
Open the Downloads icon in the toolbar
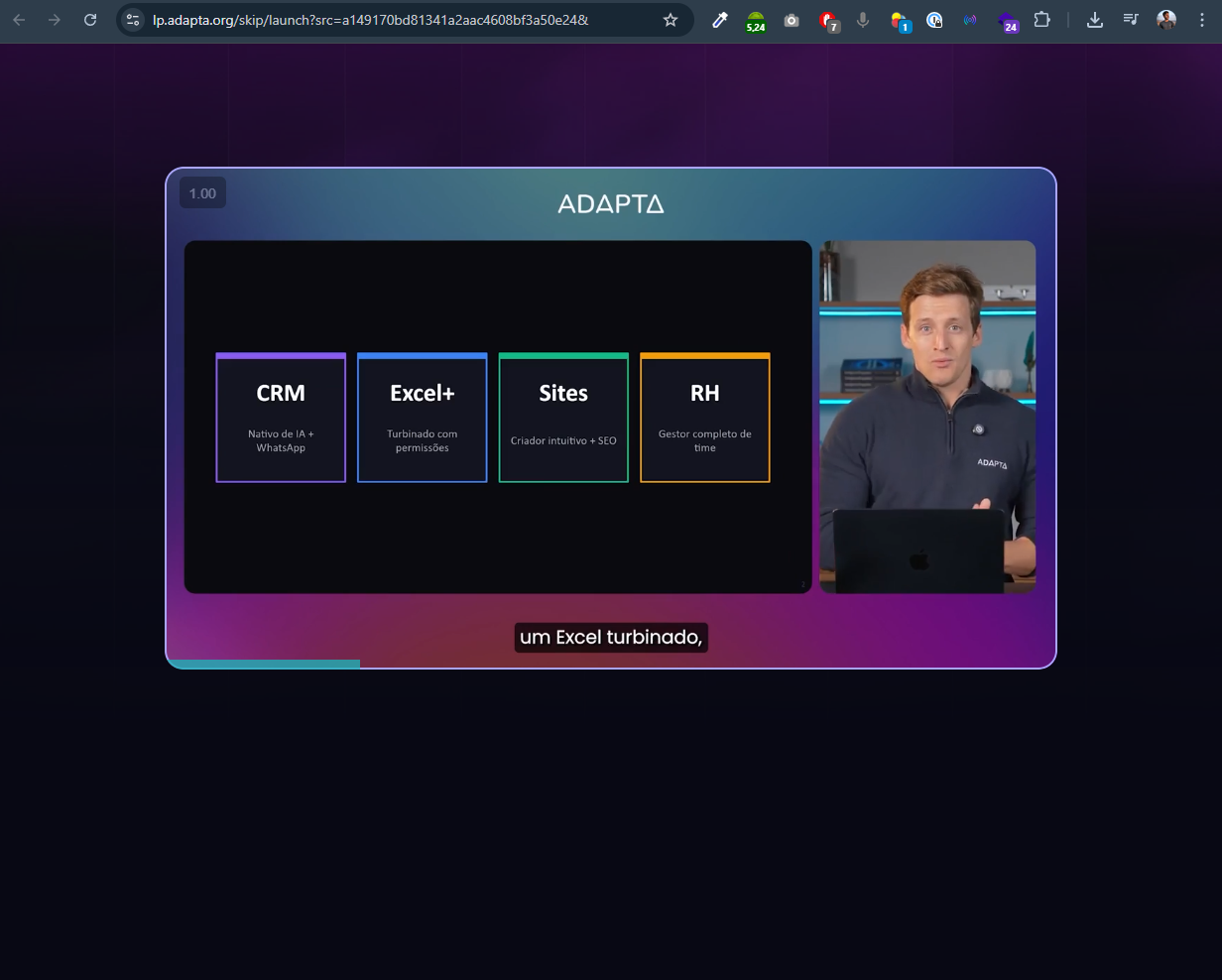click(x=1095, y=20)
